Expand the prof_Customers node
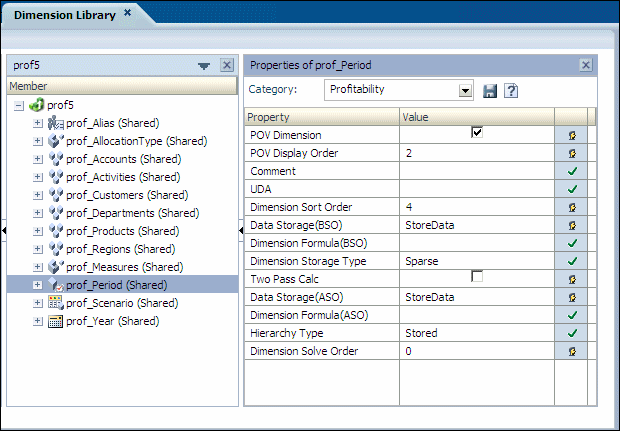Viewport: 620px width, 431px height. (x=38, y=195)
